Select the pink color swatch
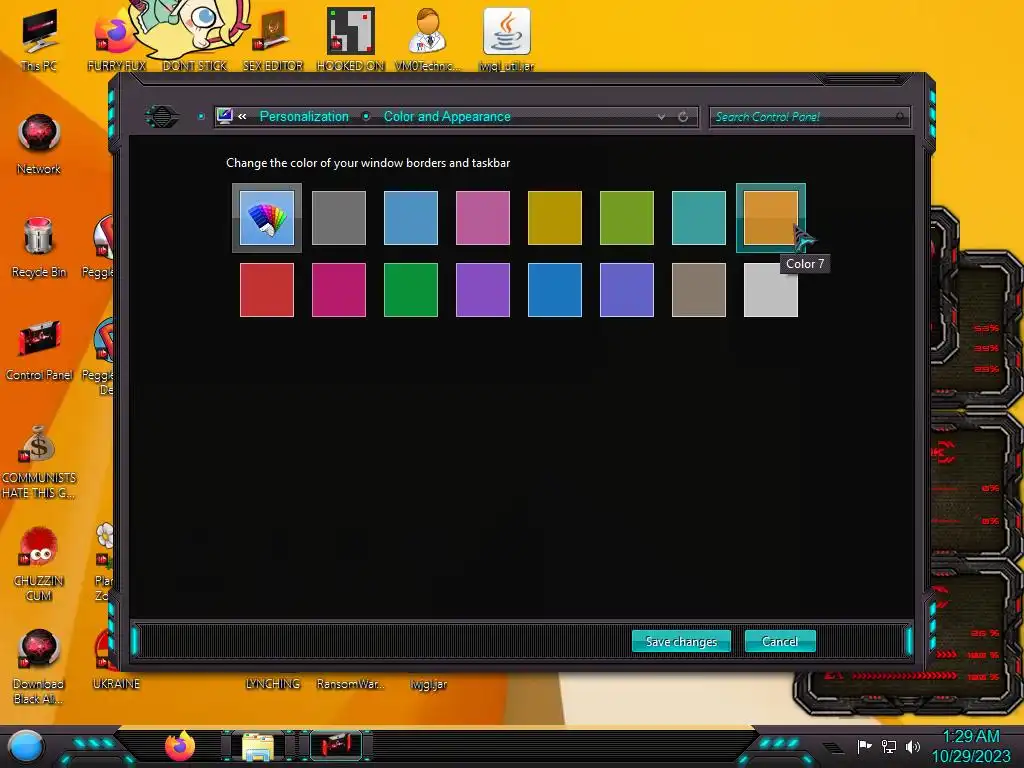Screen dimensions: 1024x768 483,217
